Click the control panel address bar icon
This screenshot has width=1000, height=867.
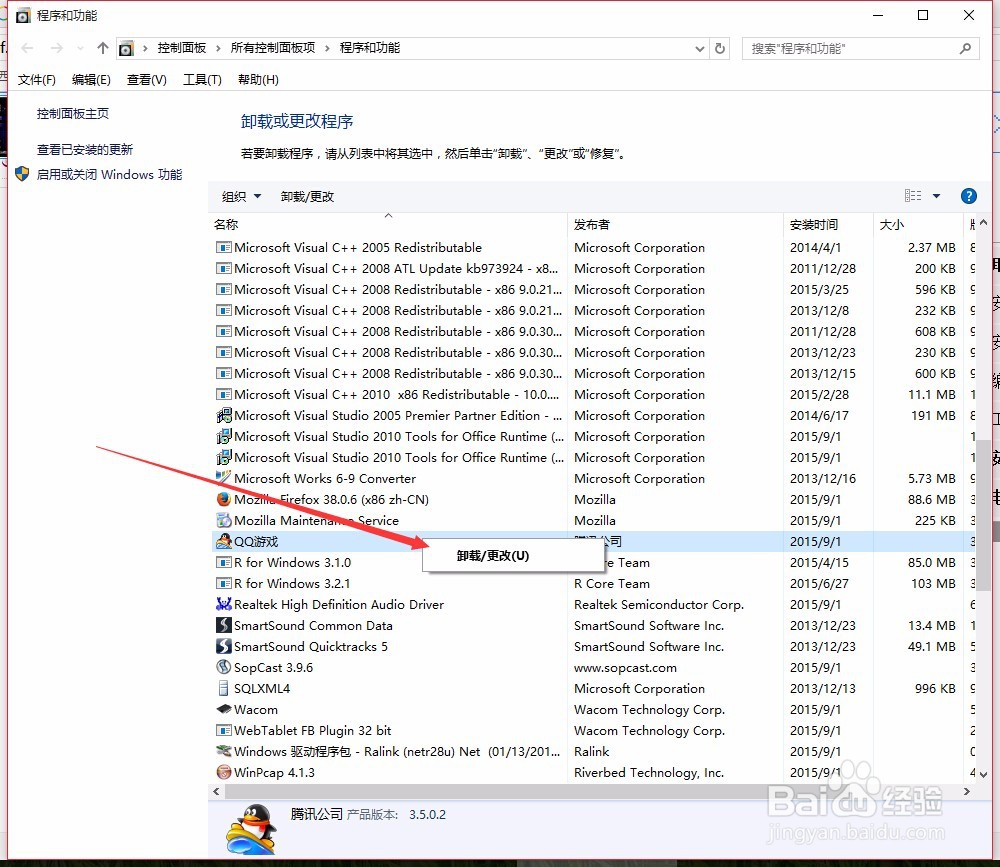[126, 48]
